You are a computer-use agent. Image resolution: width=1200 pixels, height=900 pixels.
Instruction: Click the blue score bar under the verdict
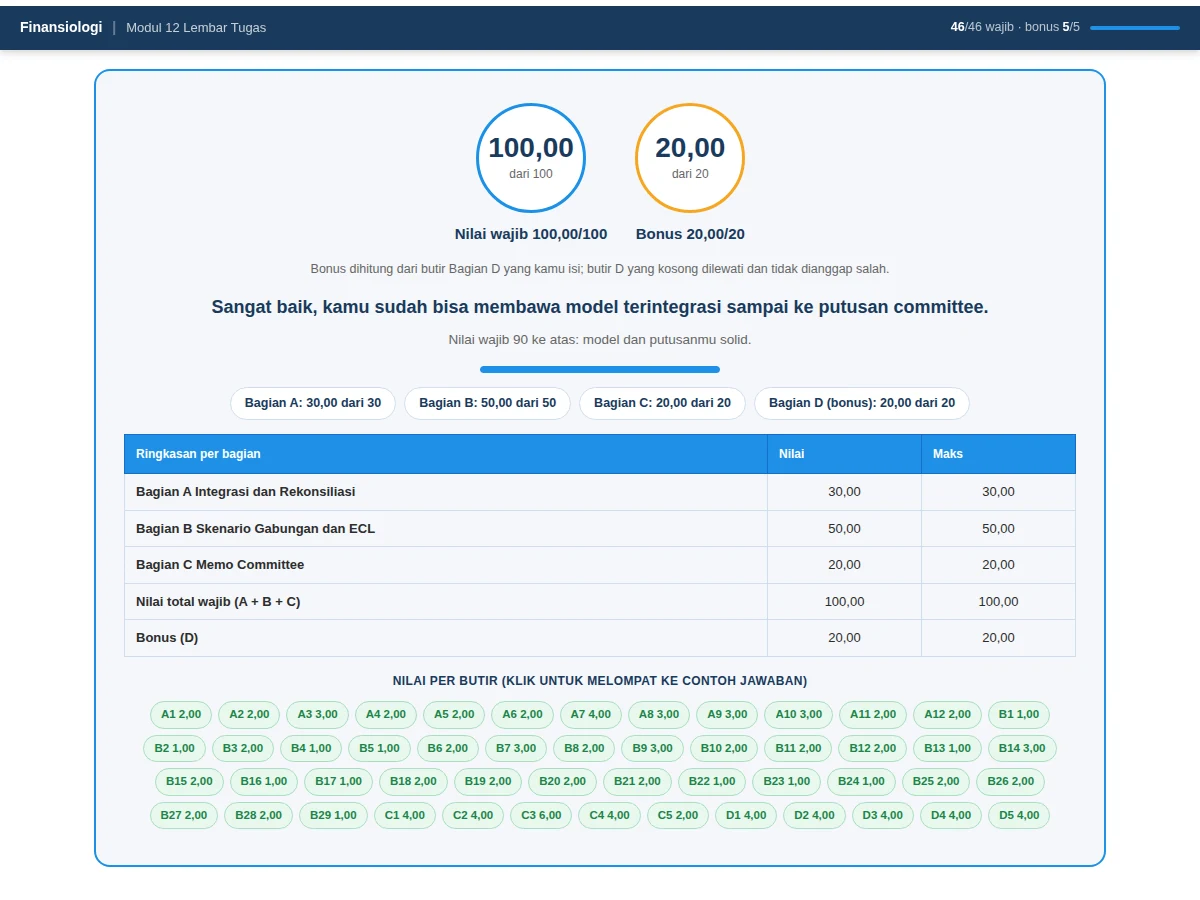(x=600, y=369)
